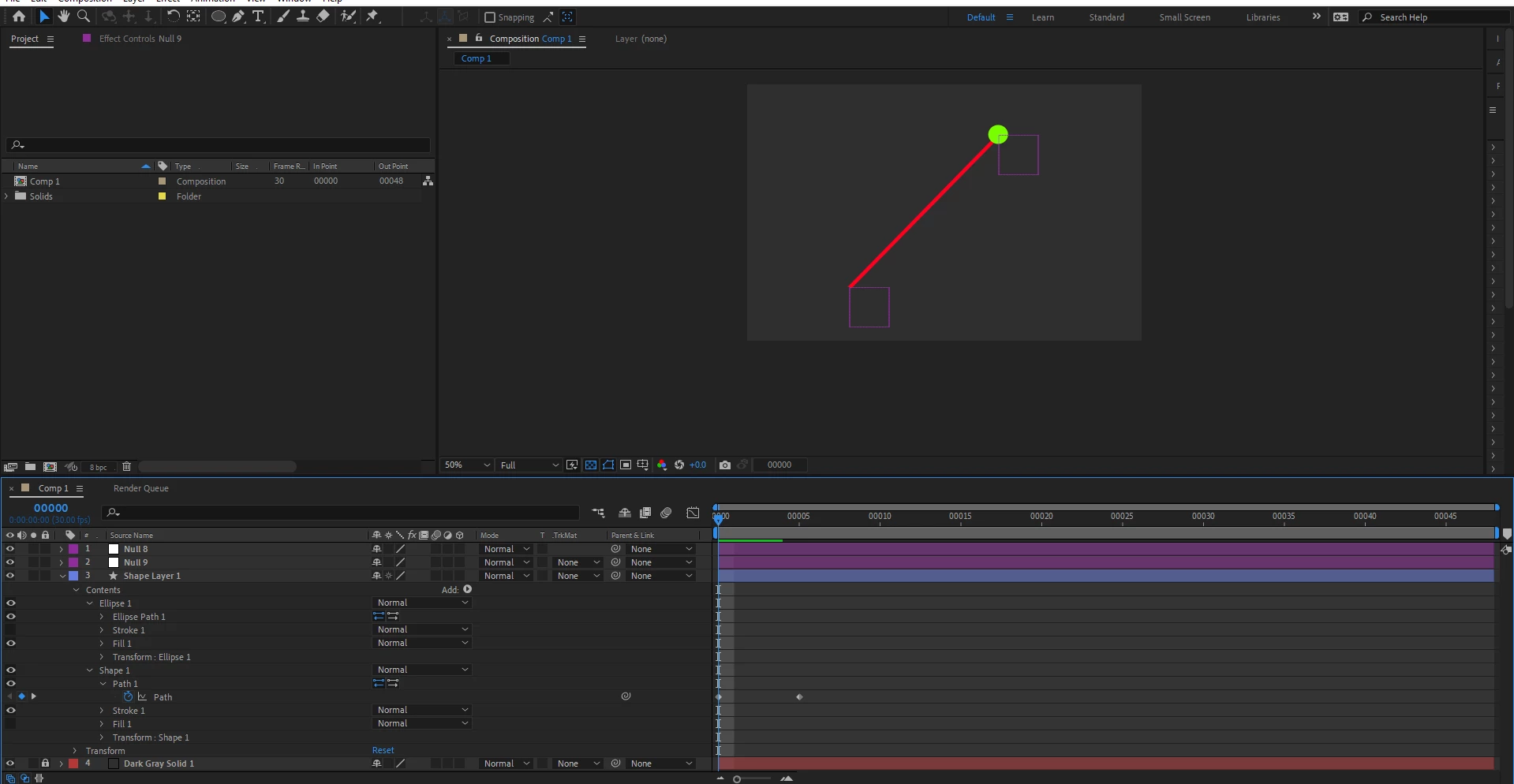This screenshot has height=784, width=1514.
Task: Open the Show Channel color menu
Action: pos(662,465)
